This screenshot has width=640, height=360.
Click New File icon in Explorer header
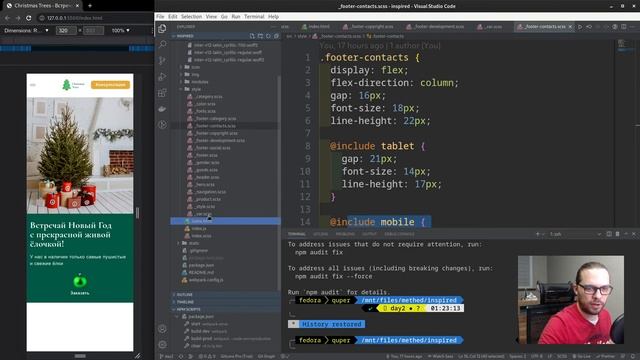[x=252, y=36]
